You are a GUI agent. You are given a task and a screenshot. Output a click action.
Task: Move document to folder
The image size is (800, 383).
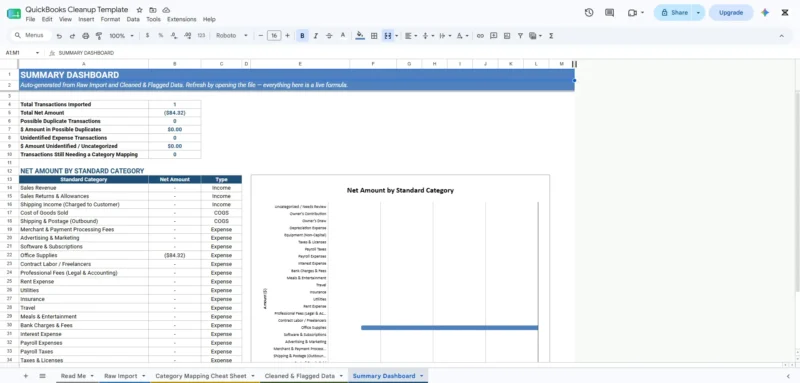pos(153,10)
